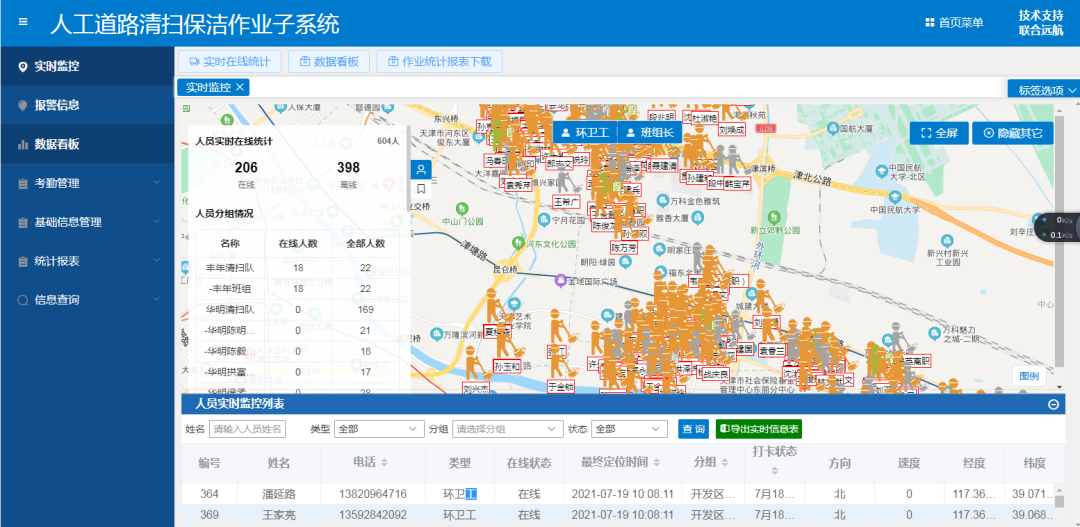Toggle the 环卫工 map filter
The height and width of the screenshot is (527, 1080).
pyautogui.click(x=585, y=133)
